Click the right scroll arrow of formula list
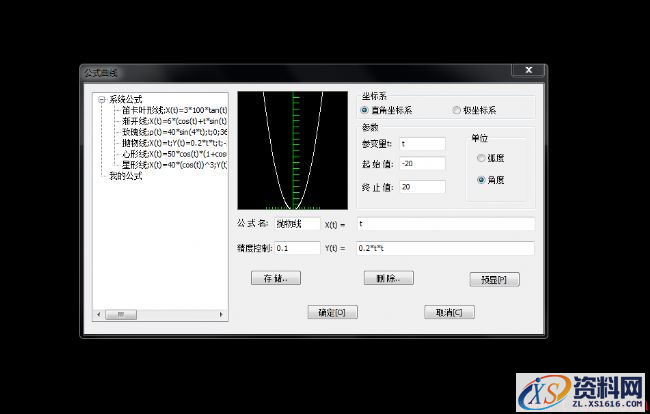The image size is (650, 414). 221,315
